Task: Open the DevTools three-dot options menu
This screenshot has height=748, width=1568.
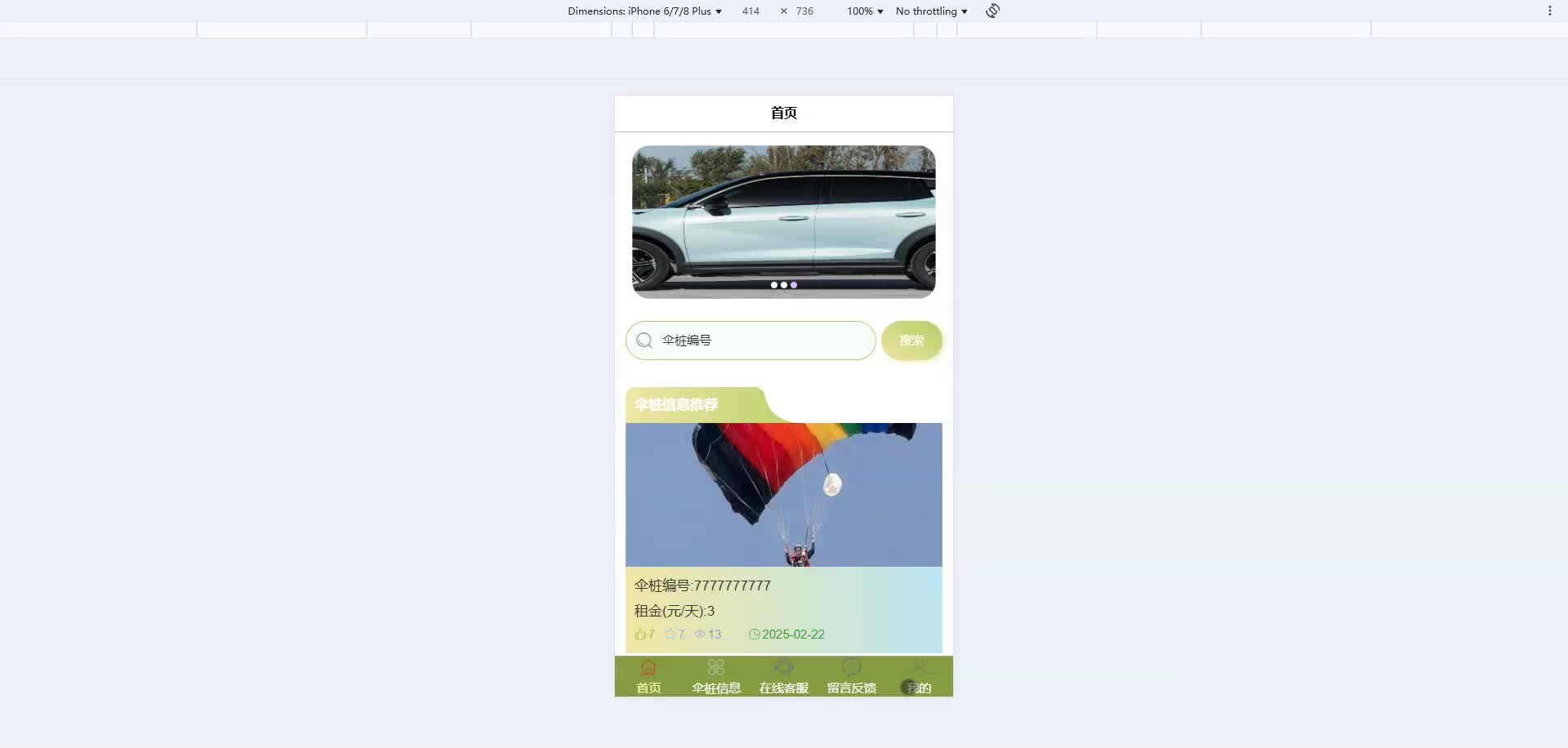Action: coord(1550,11)
